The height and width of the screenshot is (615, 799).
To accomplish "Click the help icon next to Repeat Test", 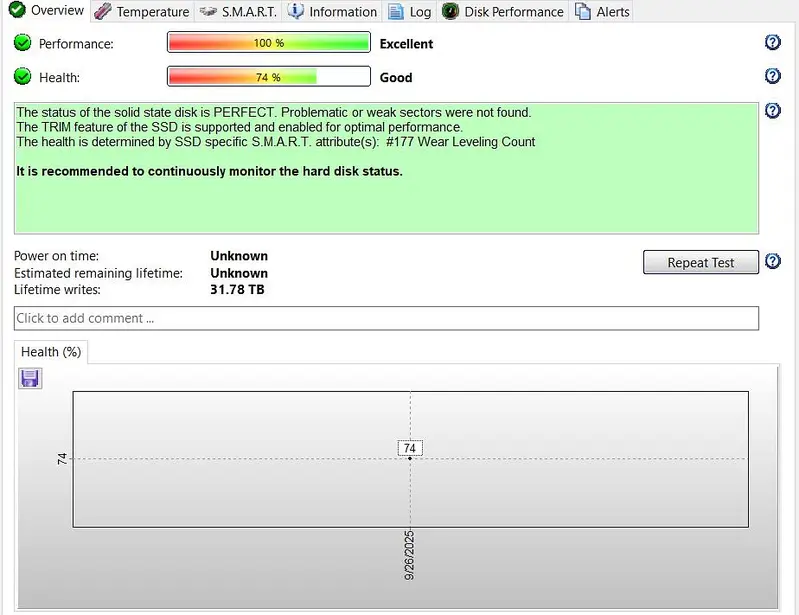I will (772, 262).
